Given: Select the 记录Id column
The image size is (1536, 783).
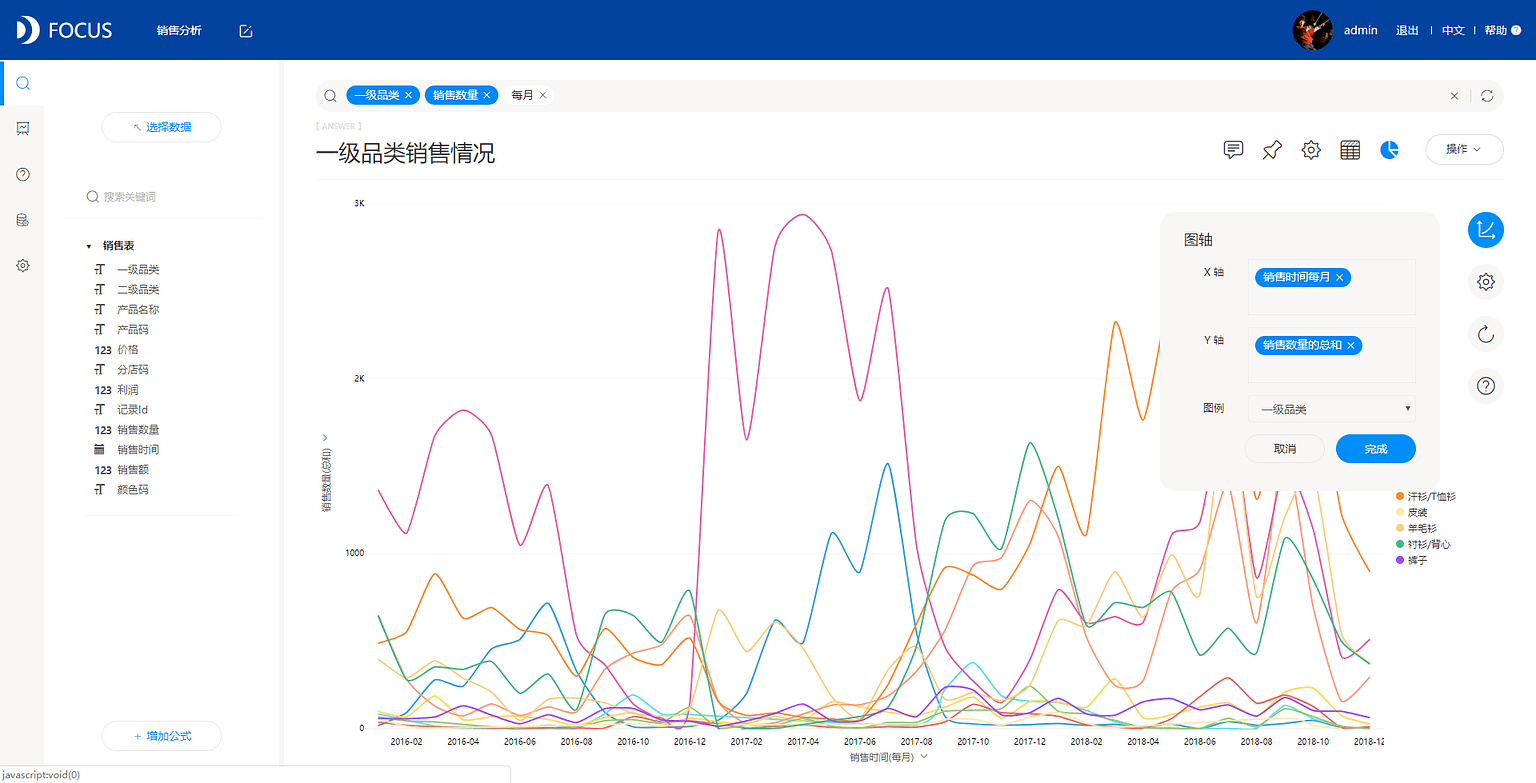Looking at the screenshot, I should [x=132, y=409].
